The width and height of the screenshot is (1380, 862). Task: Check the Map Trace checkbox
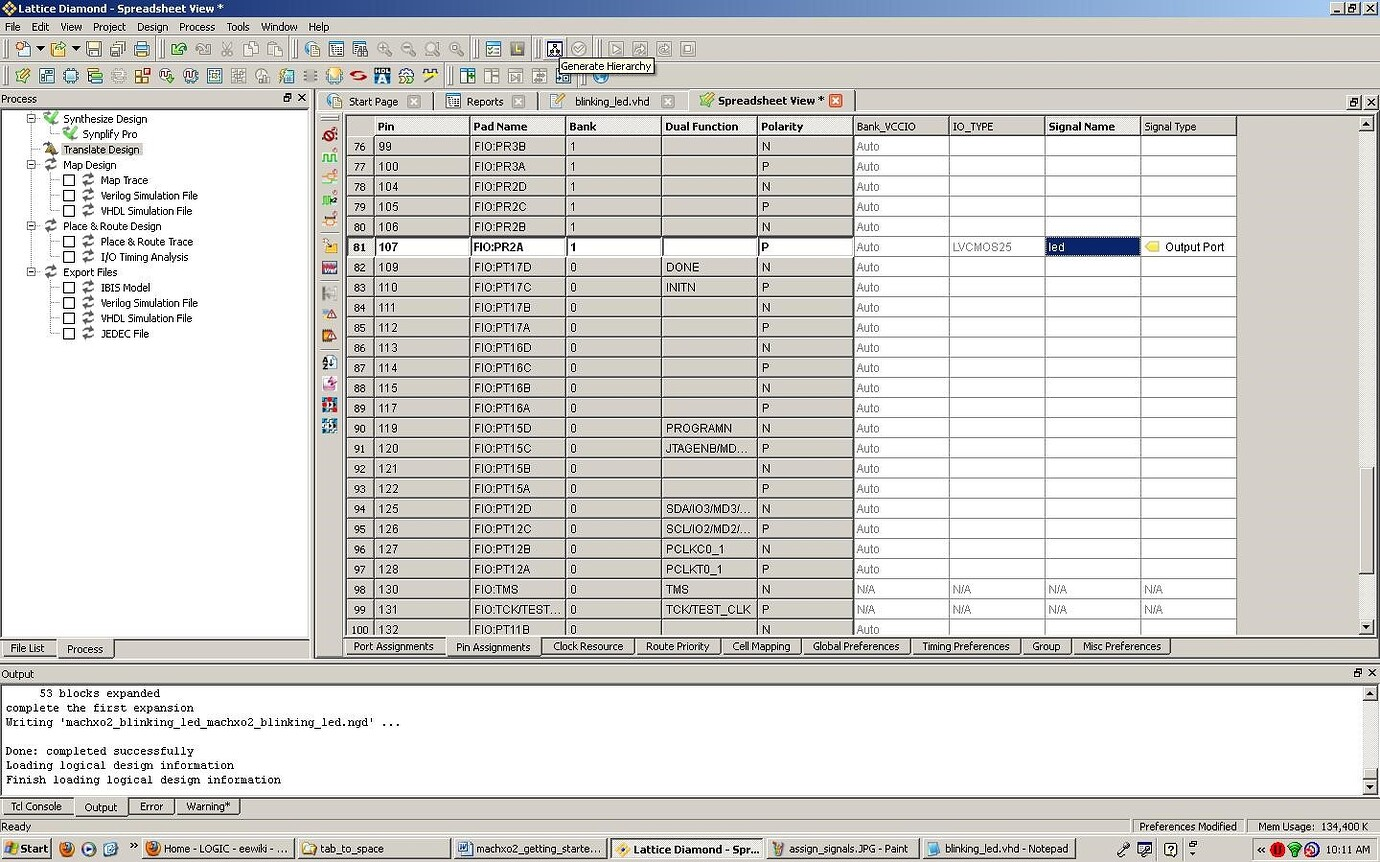[69, 181]
